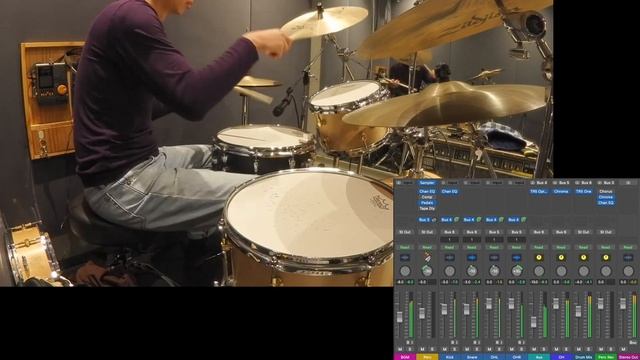Viewport: 640px width, 360px height.
Task: Click the yellow aux icon on Perc Rev strip
Action: (x=606, y=258)
